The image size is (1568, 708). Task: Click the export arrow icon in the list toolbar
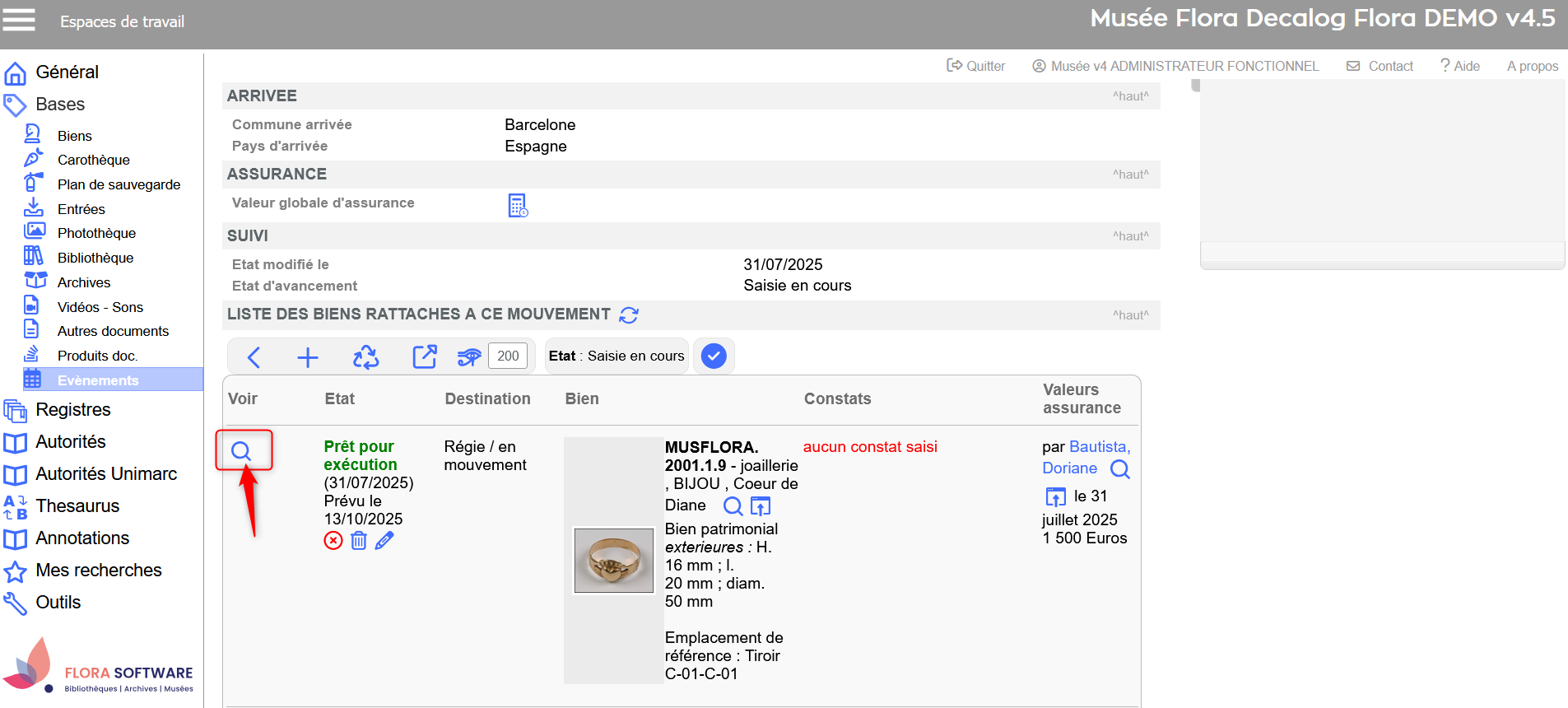click(424, 356)
